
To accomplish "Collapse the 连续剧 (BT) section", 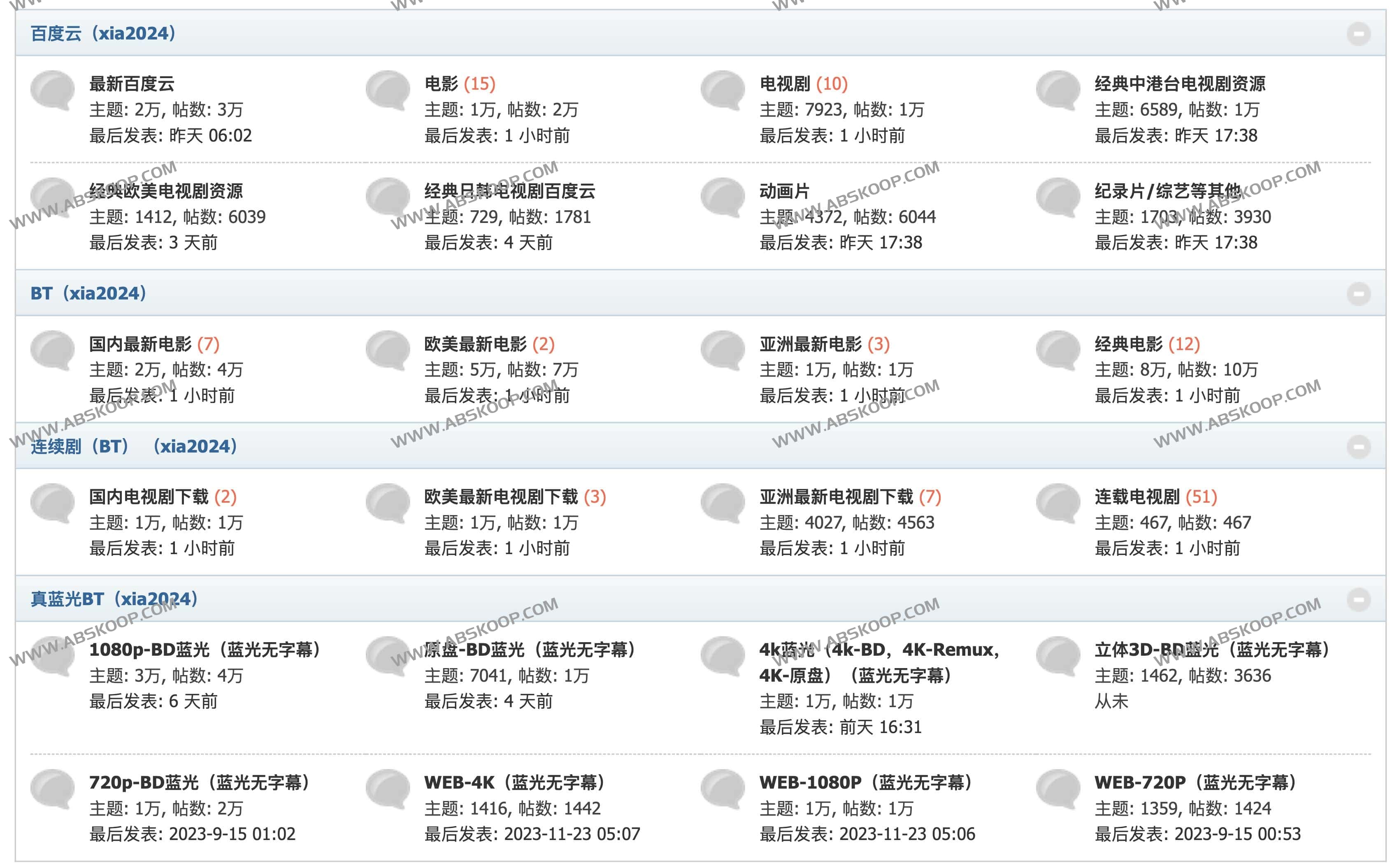I will point(1358,447).
